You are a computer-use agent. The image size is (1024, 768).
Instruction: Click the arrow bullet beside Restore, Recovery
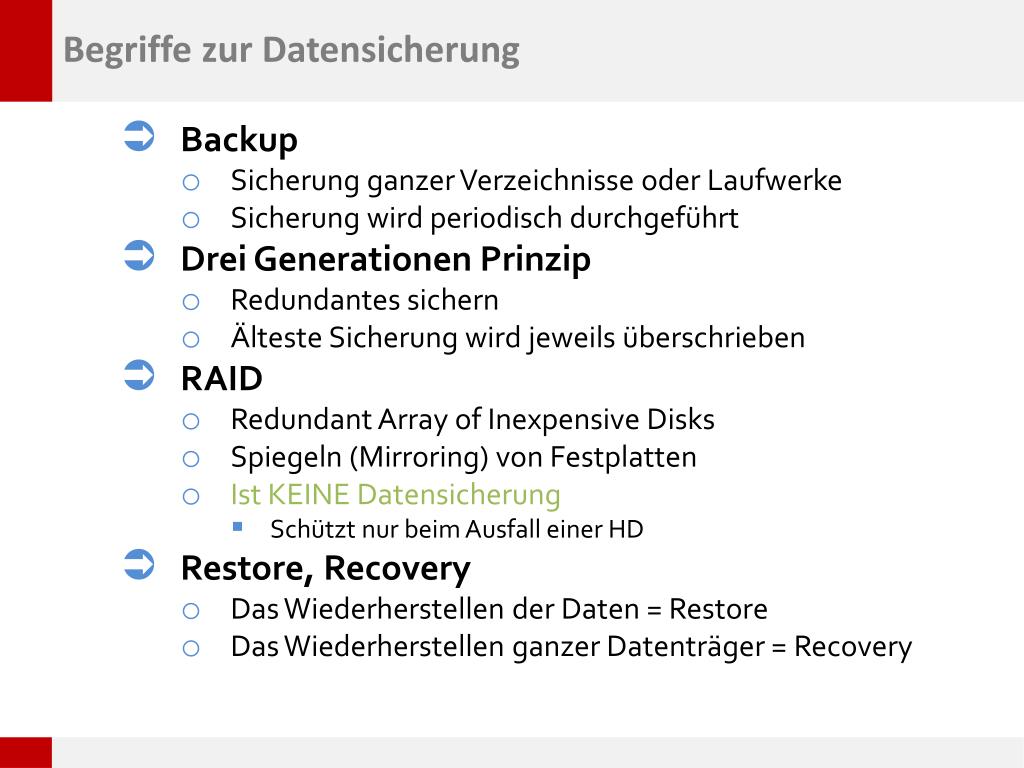(x=139, y=564)
